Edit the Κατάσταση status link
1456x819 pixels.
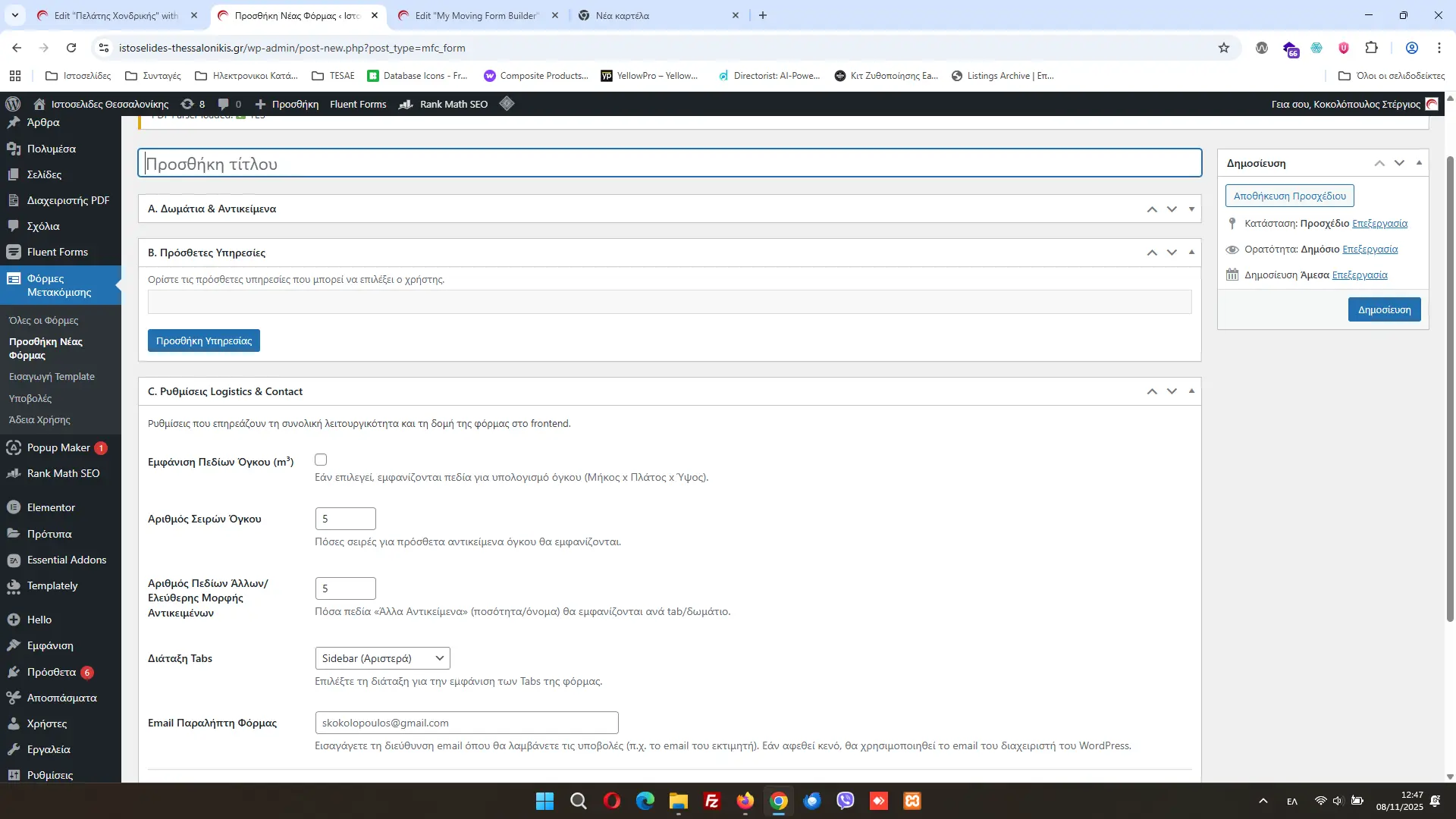(x=1379, y=223)
